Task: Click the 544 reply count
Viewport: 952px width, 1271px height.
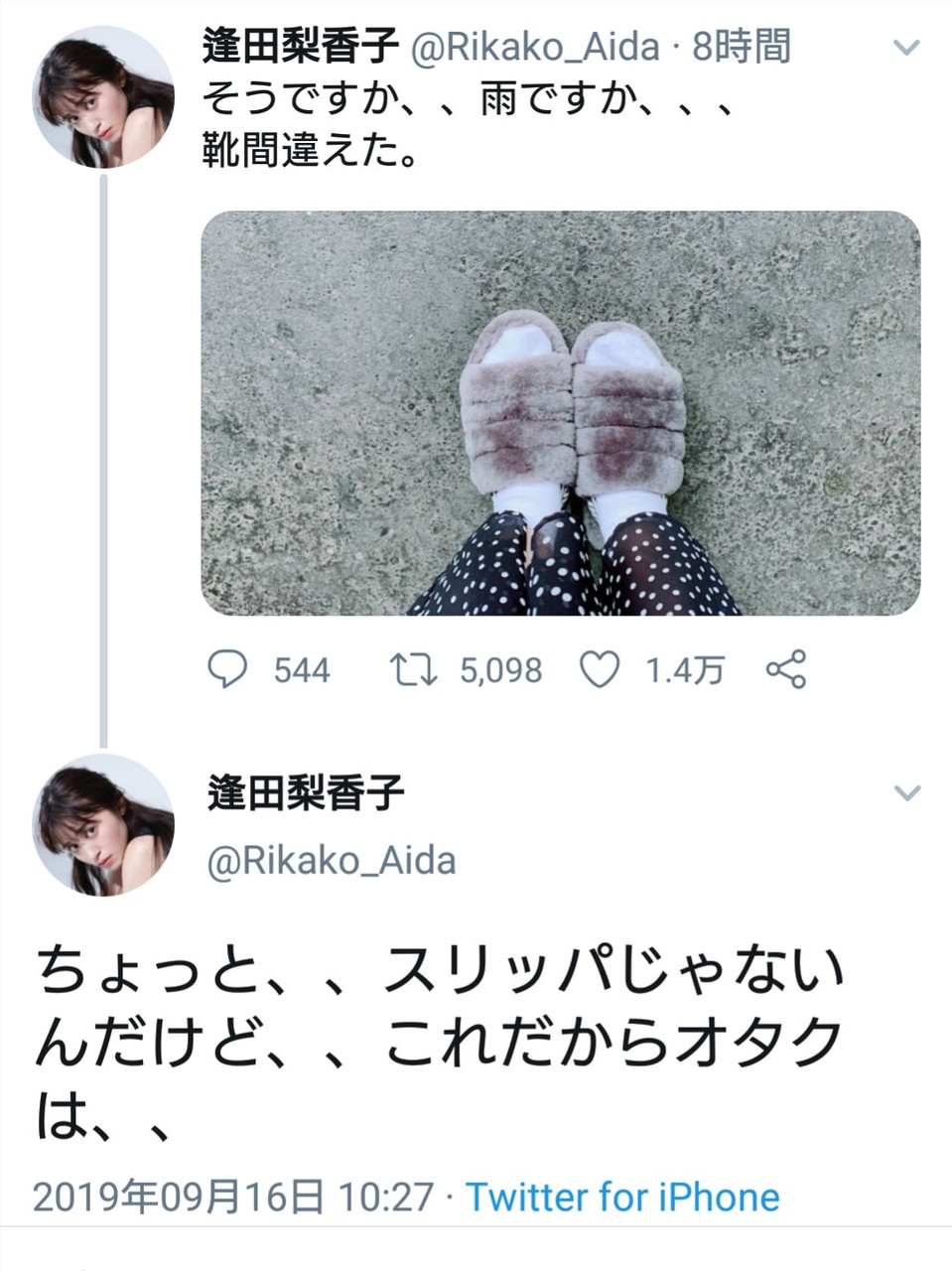Action: (302, 670)
